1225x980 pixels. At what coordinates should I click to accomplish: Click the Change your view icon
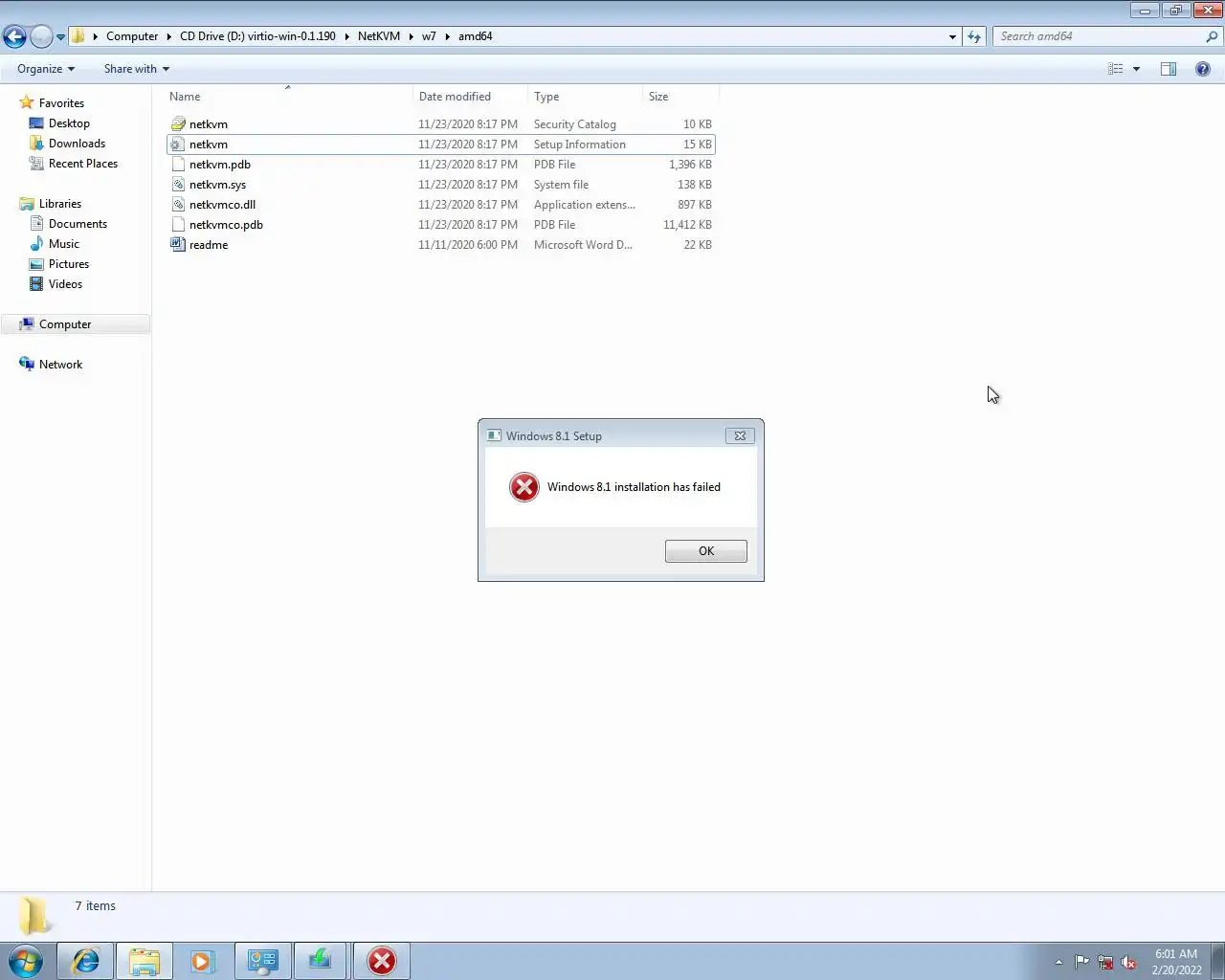tap(1115, 69)
